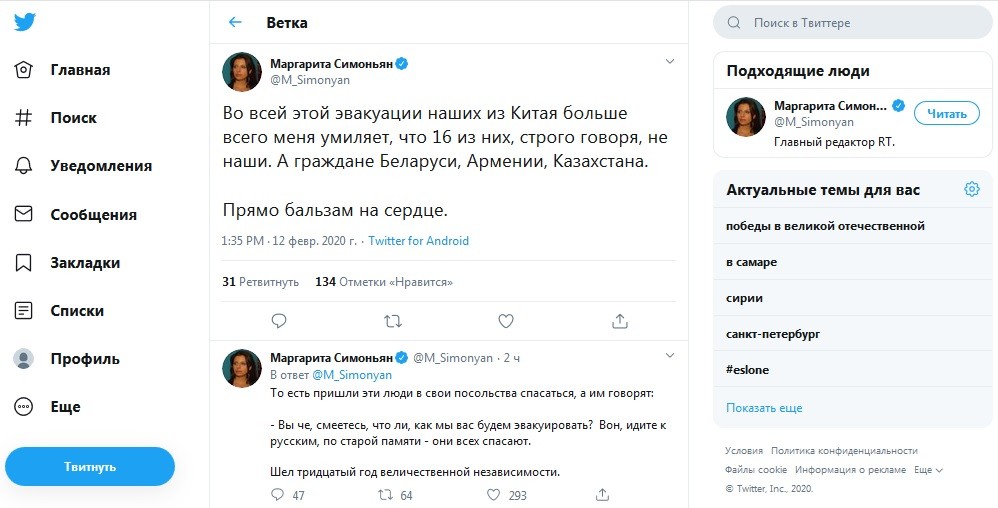Expand main tweet options chevron
Screen dimensions: 998x508
point(671,61)
